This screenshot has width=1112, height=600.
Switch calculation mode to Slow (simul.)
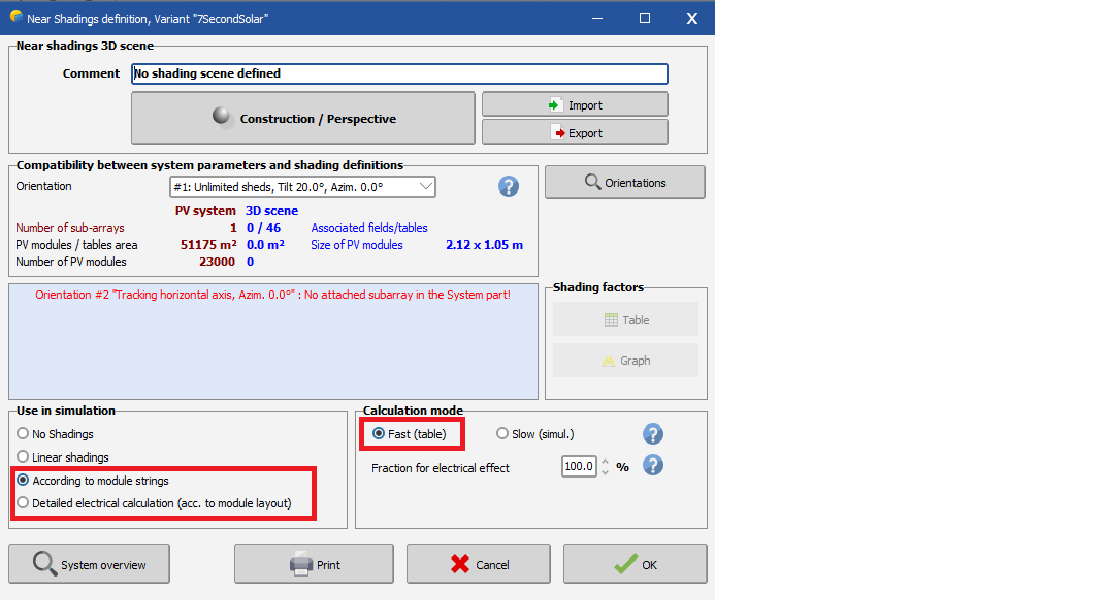click(502, 434)
